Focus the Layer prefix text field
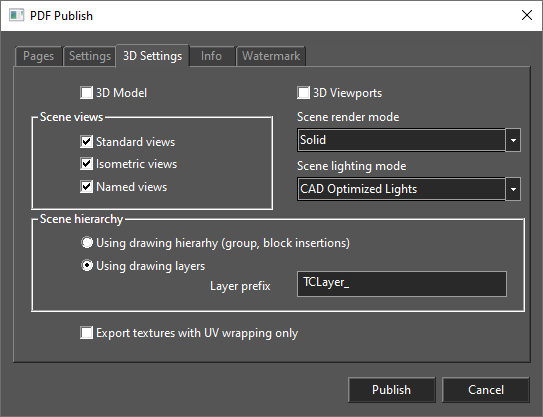Viewport: 543px width, 417px height. [402, 284]
